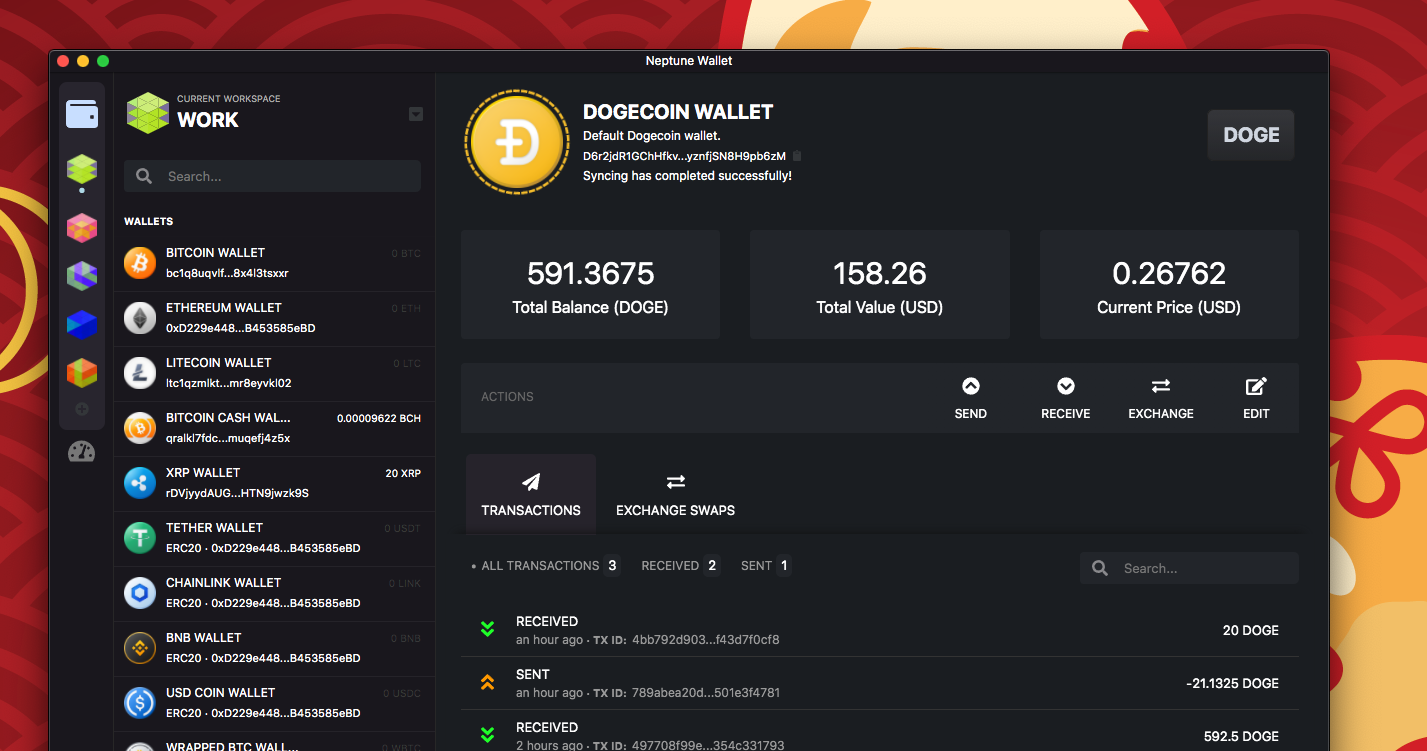Click TX ID 789abea20d...501e3f4781
Screen dimensions: 1427x751
(x=705, y=692)
